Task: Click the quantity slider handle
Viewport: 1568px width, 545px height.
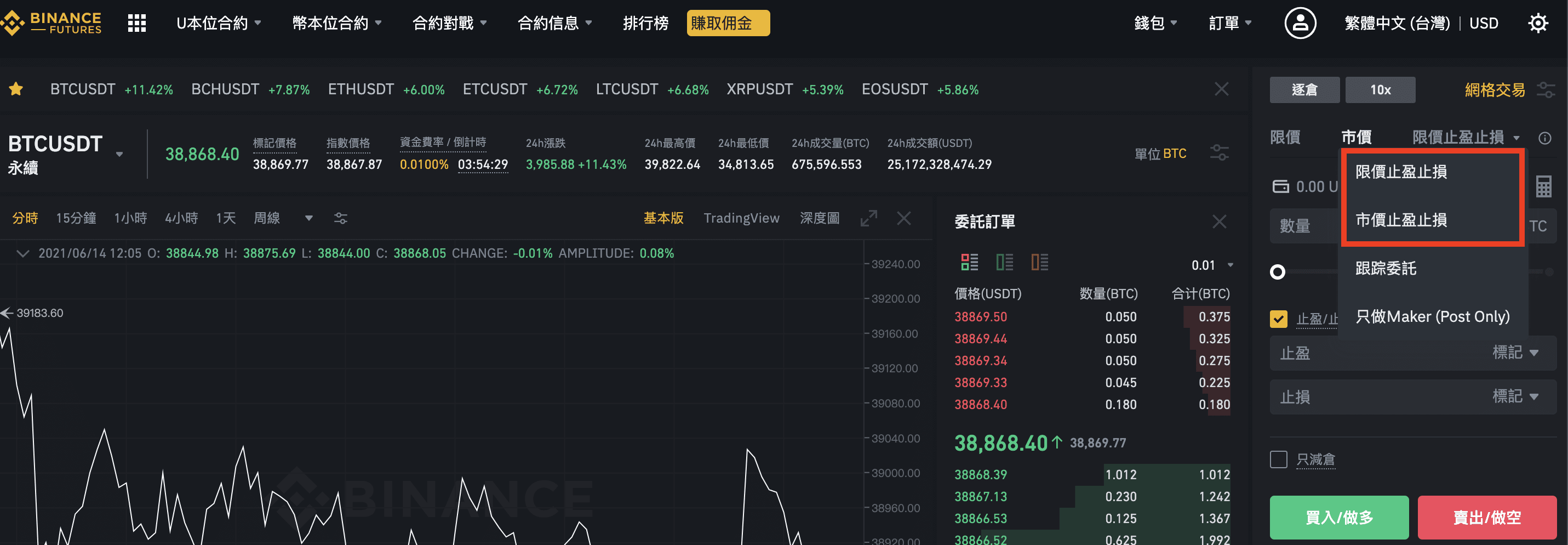Action: [x=1278, y=271]
